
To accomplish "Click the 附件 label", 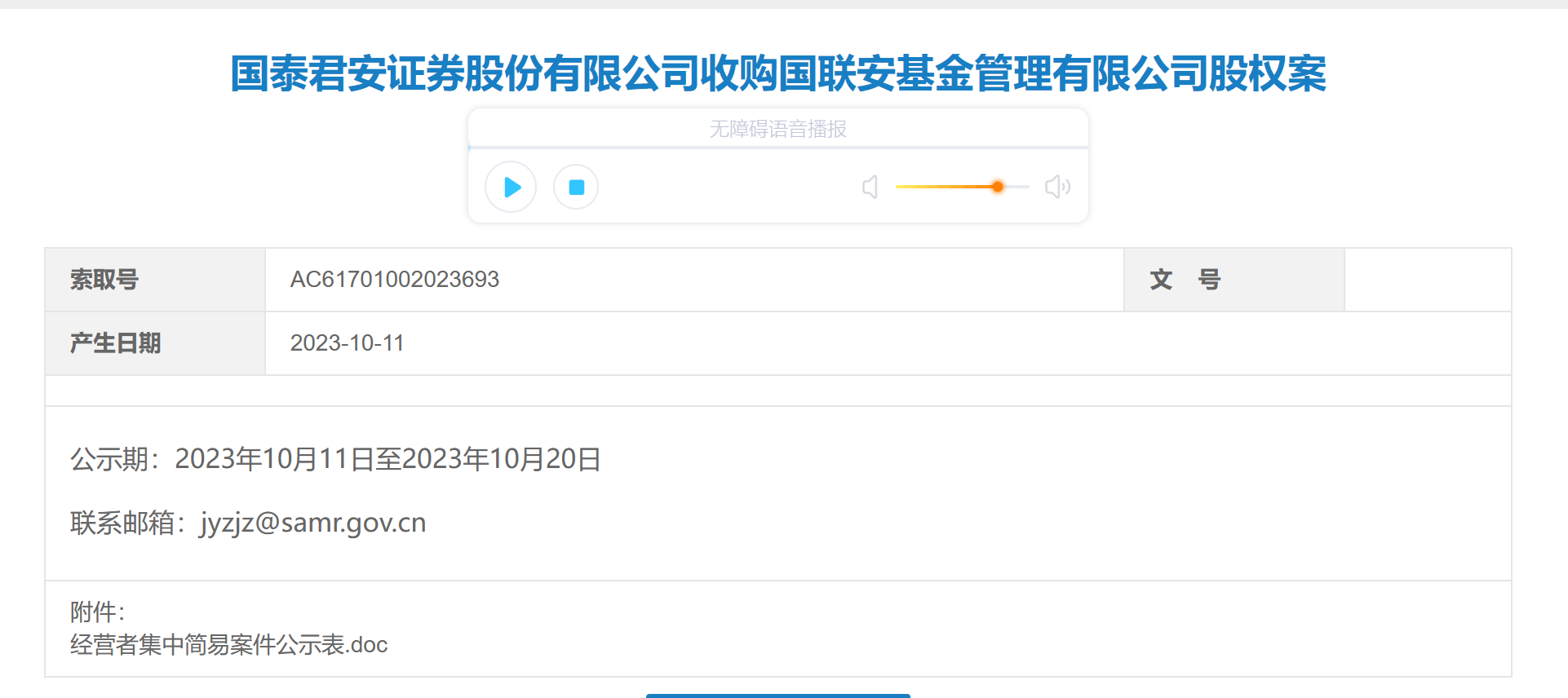I will coord(97,612).
